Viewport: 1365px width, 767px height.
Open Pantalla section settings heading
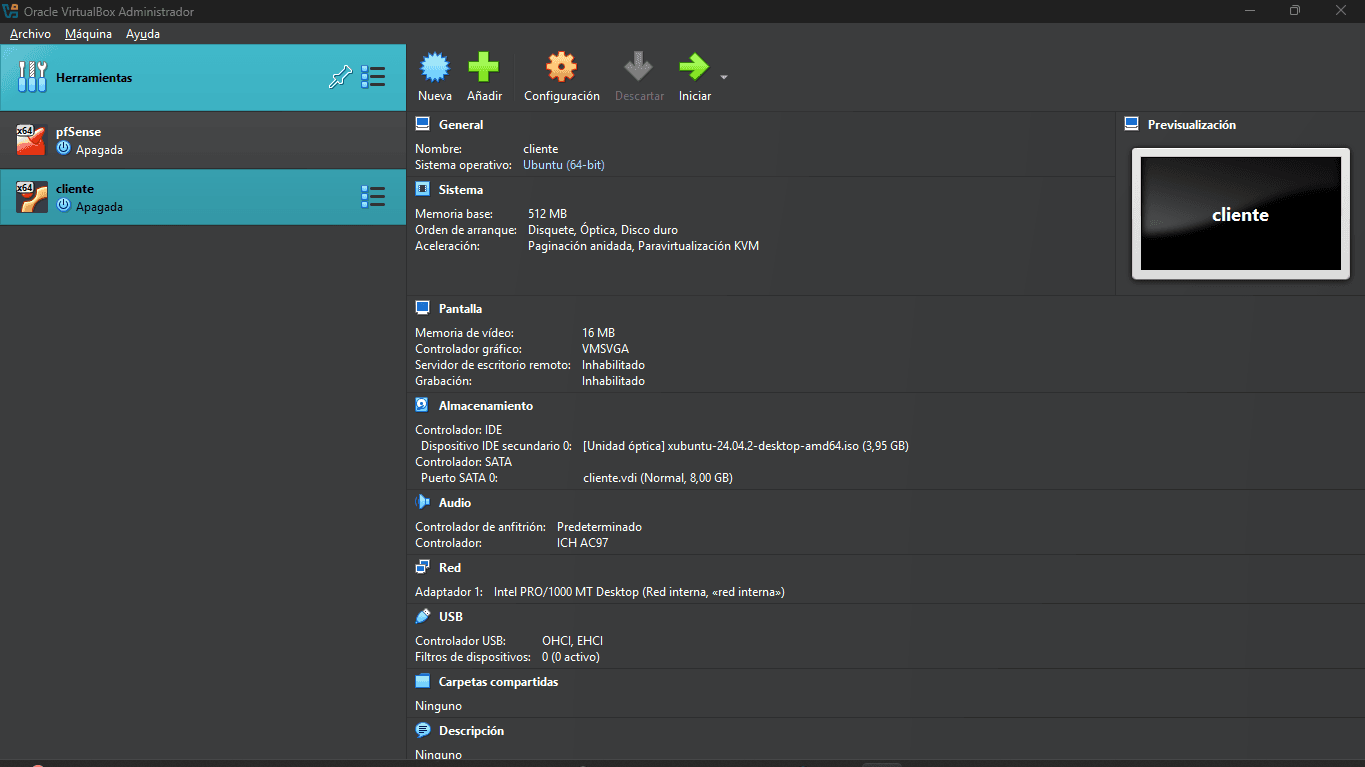point(460,309)
